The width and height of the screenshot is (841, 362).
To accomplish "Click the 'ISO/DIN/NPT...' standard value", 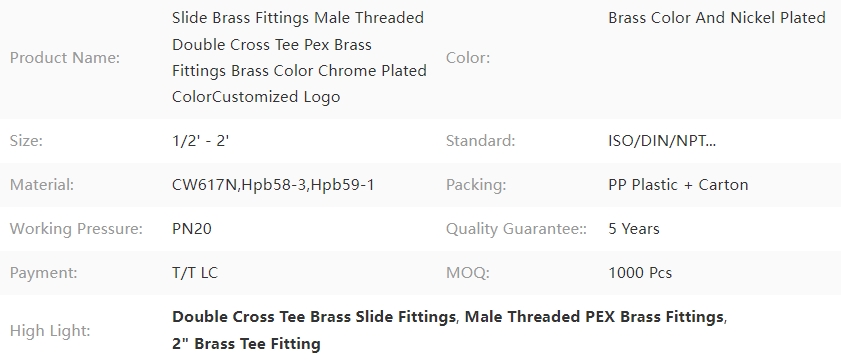I will (x=662, y=141).
